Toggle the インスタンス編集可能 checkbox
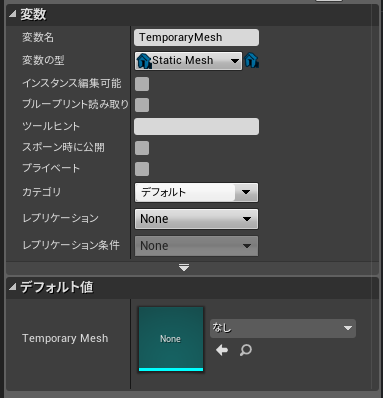The width and height of the screenshot is (383, 398). pyautogui.click(x=142, y=84)
